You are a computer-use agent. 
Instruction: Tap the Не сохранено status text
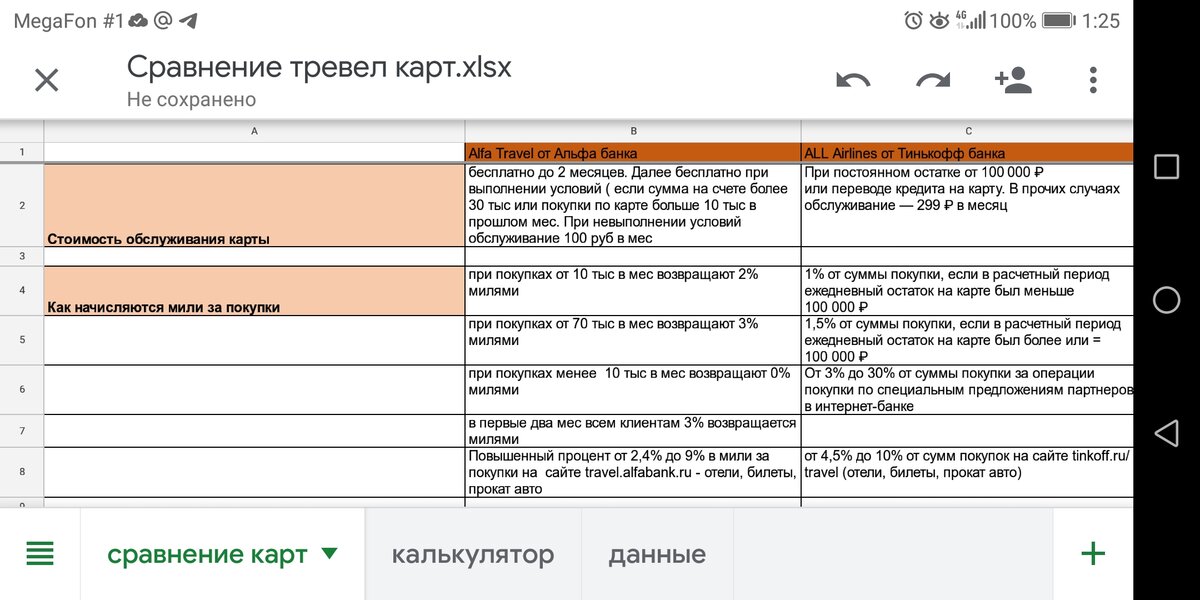(x=191, y=100)
